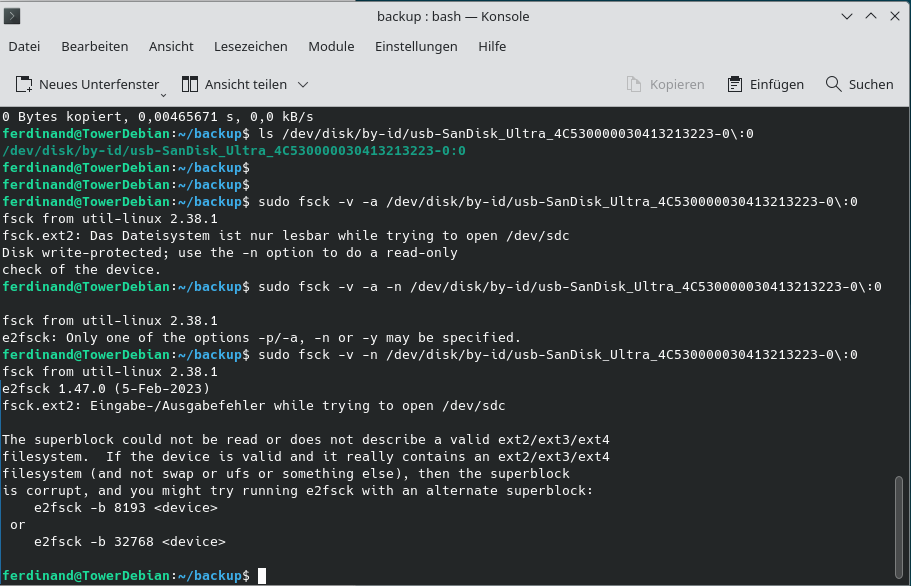Click the Einfügen paste icon
Screen dimensions: 911x586
(734, 84)
